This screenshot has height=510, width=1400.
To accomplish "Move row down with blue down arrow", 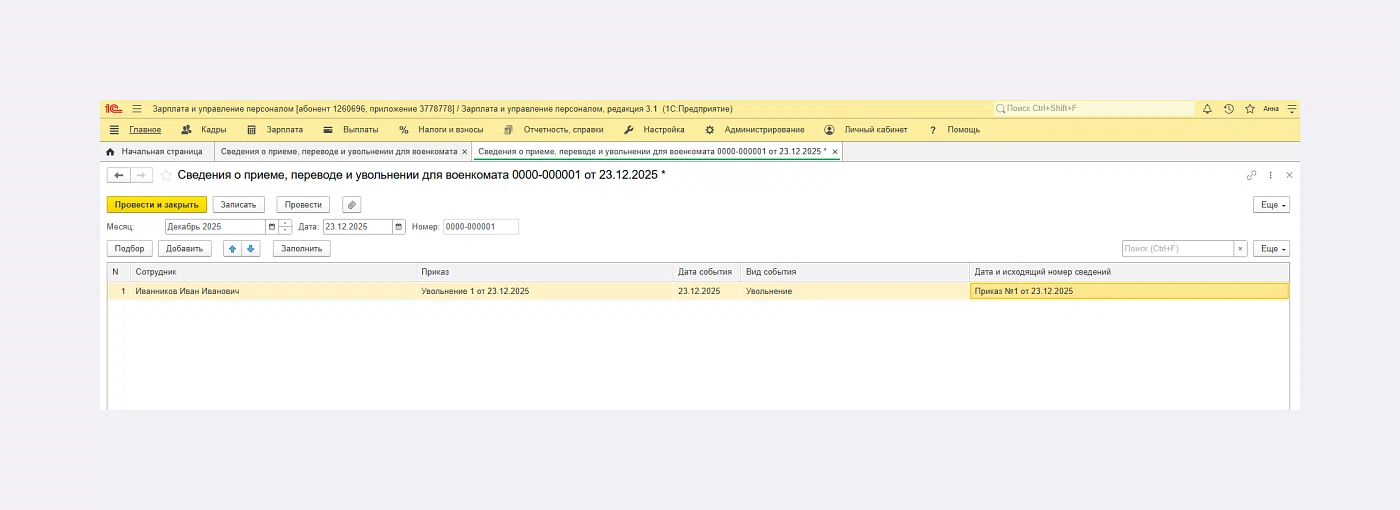I will click(251, 249).
